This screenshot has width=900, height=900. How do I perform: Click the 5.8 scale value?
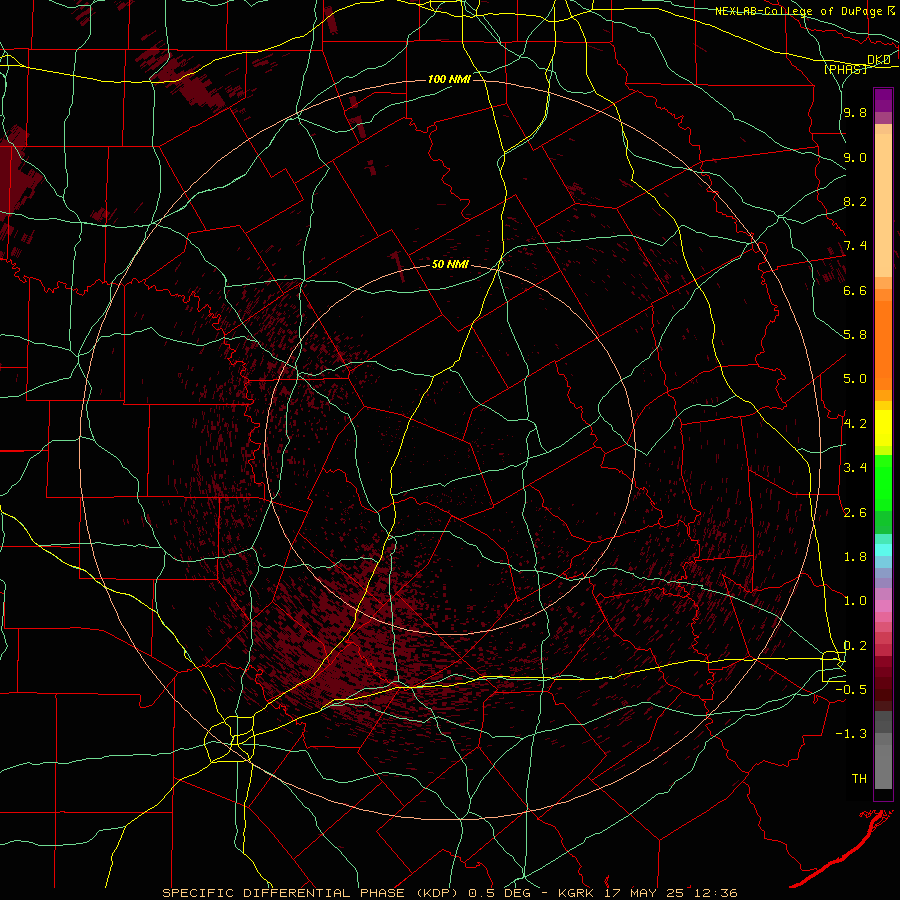point(855,334)
